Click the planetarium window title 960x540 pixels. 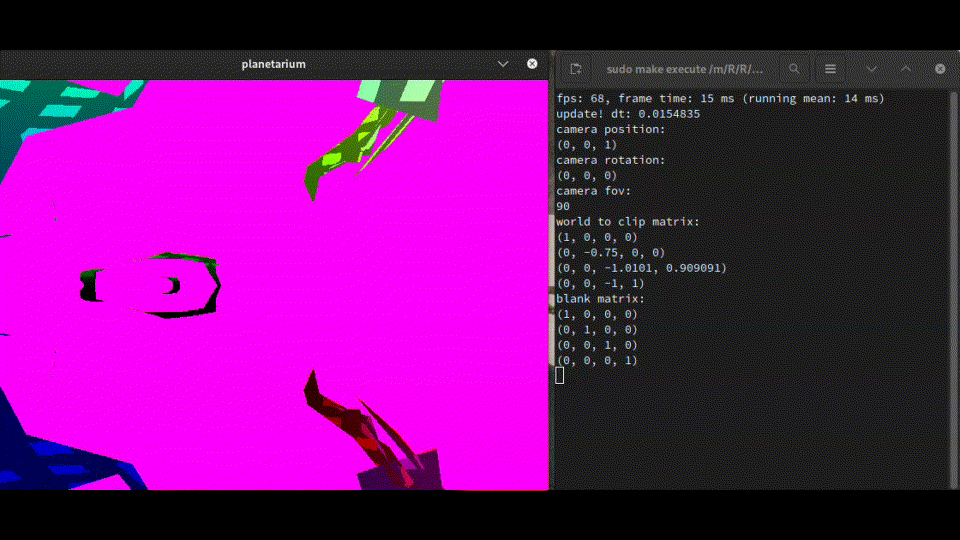pyautogui.click(x=273, y=64)
